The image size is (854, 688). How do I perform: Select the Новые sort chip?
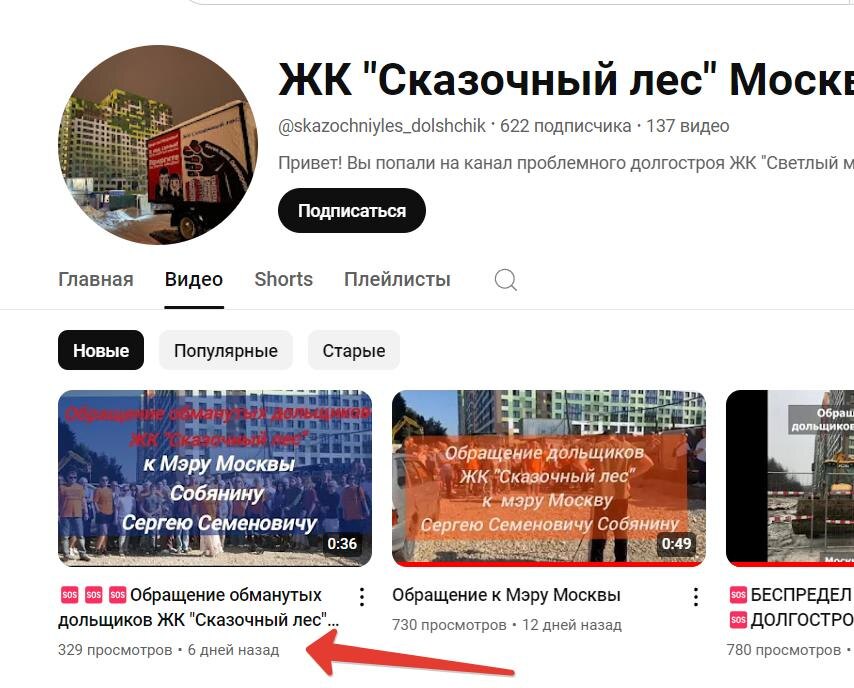click(101, 350)
